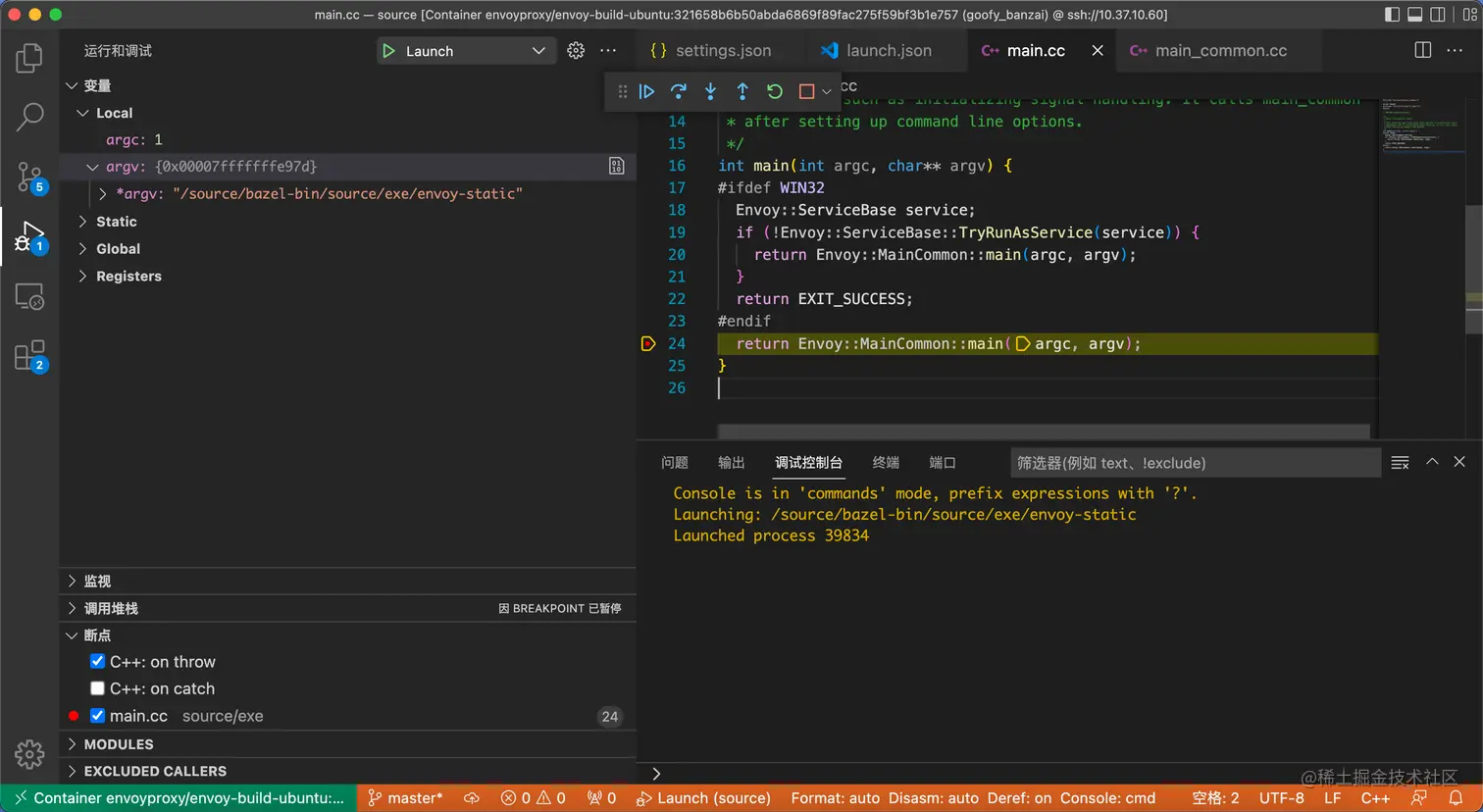1483x812 pixels.
Task: Enable the 'C++: on catch' breakpoint
Action: (x=97, y=688)
